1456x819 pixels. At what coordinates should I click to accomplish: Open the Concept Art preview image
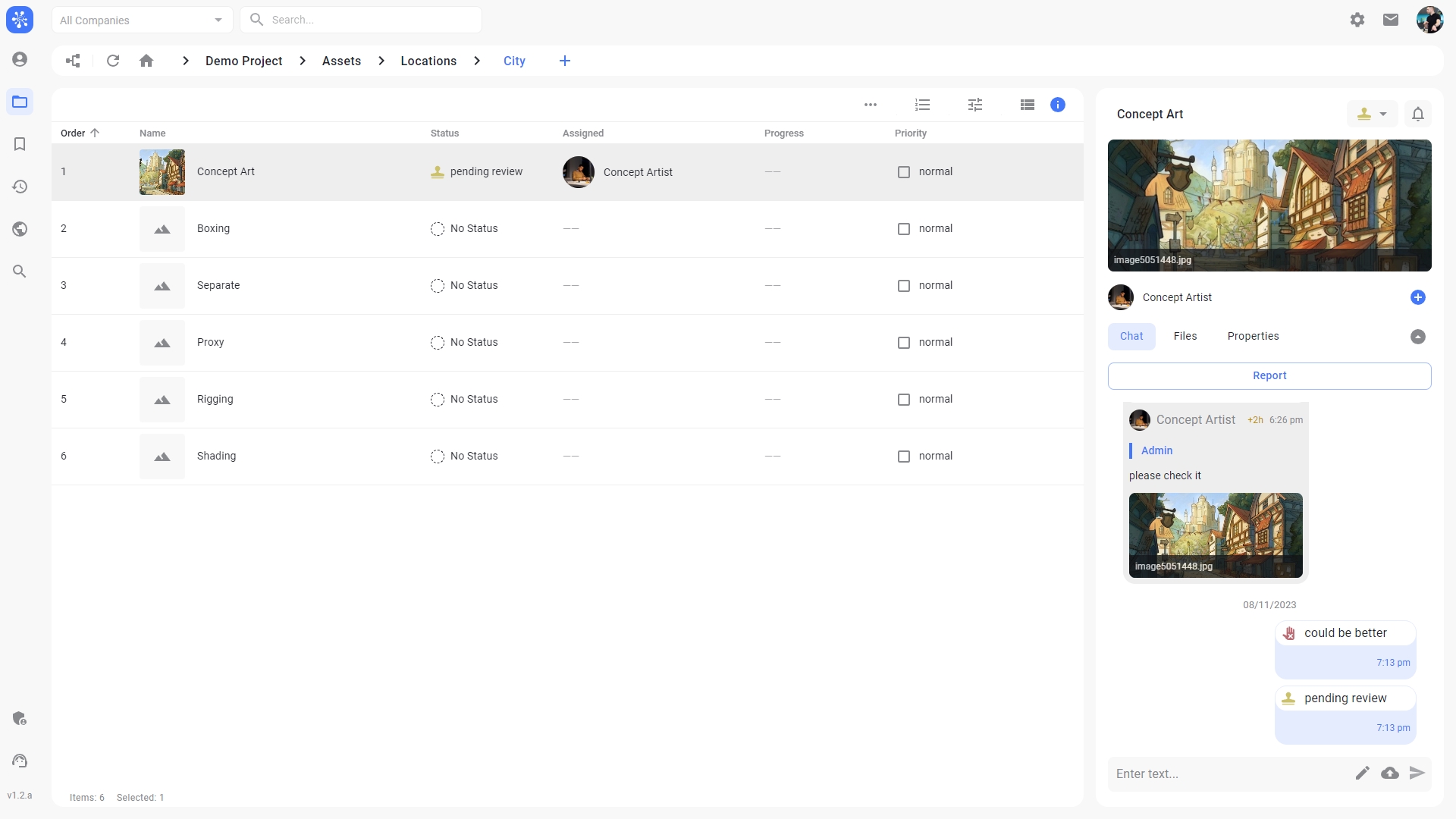(1269, 206)
